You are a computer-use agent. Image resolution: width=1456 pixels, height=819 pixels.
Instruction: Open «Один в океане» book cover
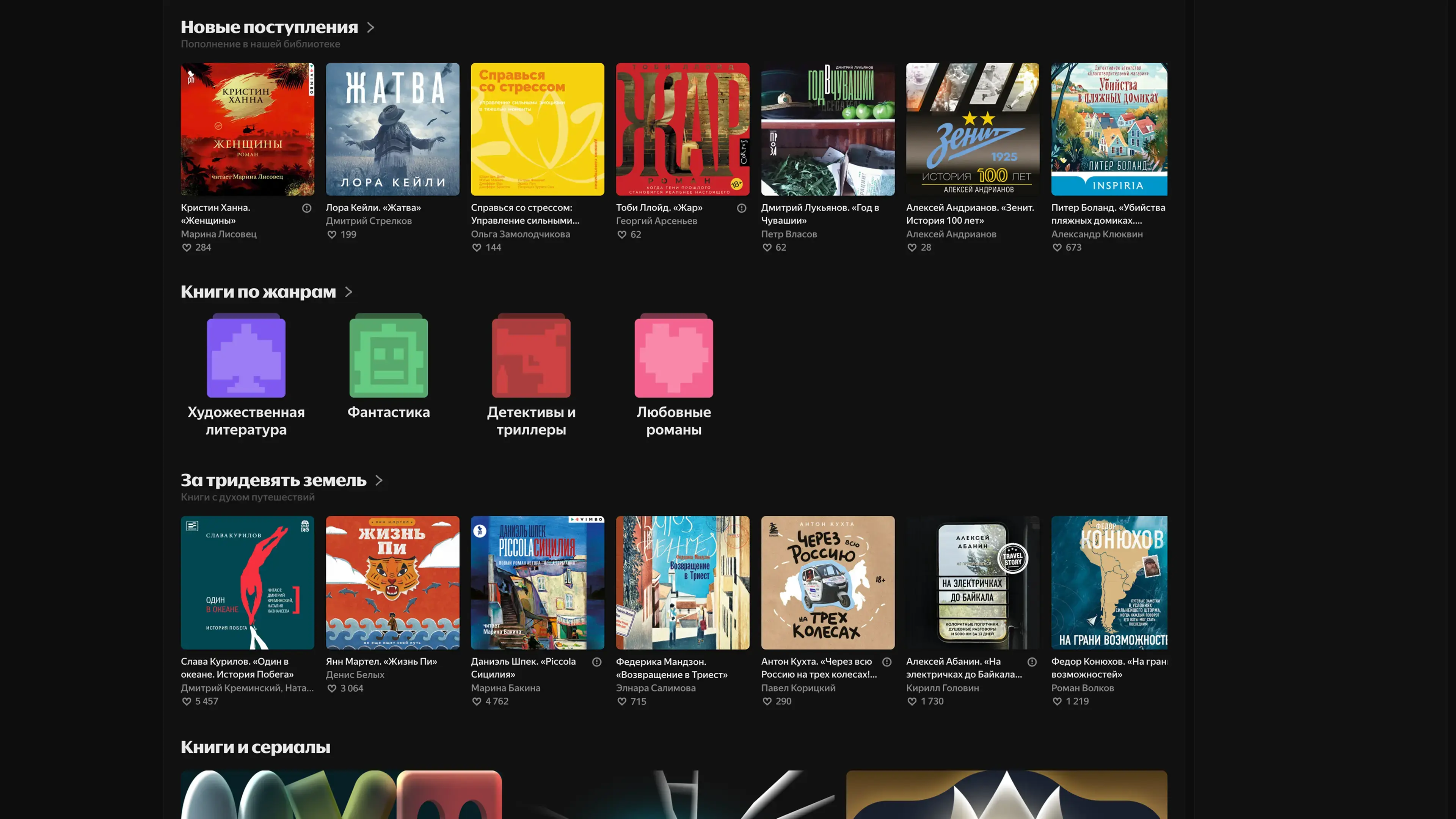click(x=247, y=582)
